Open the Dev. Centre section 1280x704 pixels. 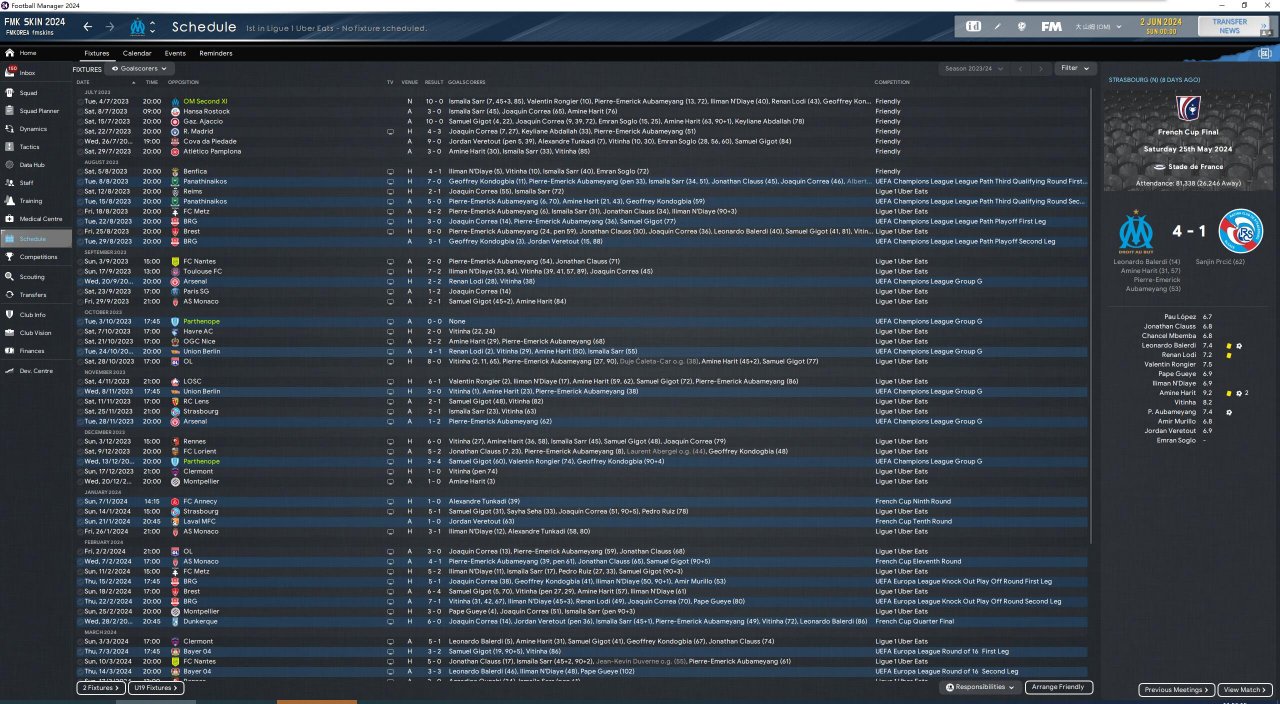pyautogui.click(x=34, y=371)
